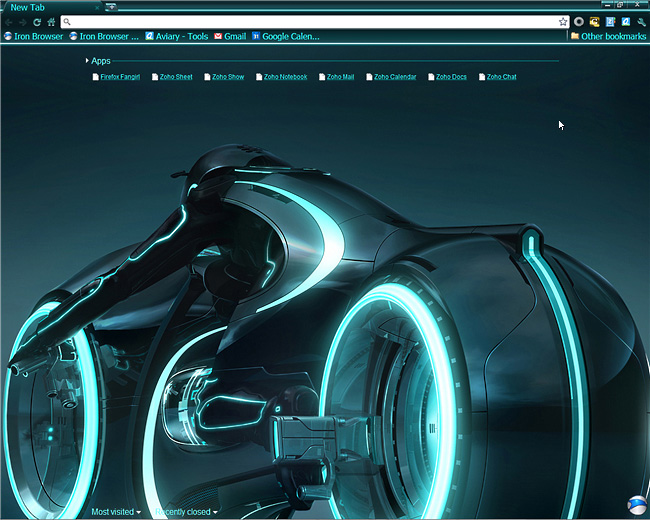Viewport: 650px width, 520px height.
Task: Reload the page with the refresh icon
Action: pos(37,22)
